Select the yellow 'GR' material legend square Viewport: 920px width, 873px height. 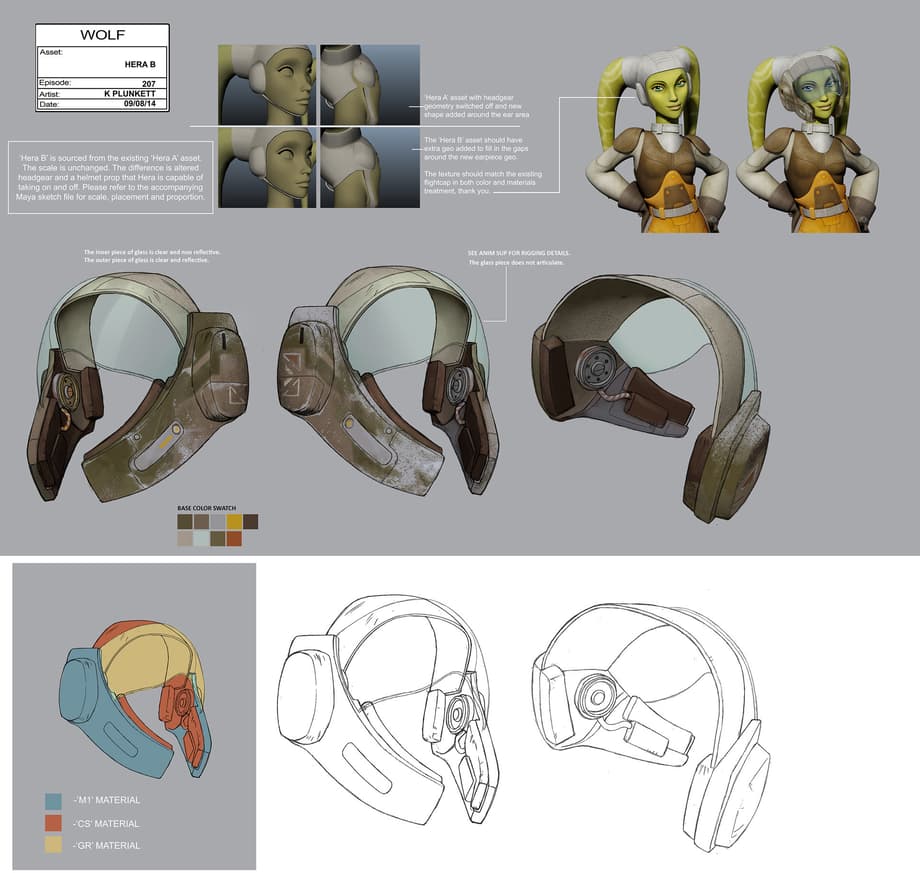[x=53, y=846]
